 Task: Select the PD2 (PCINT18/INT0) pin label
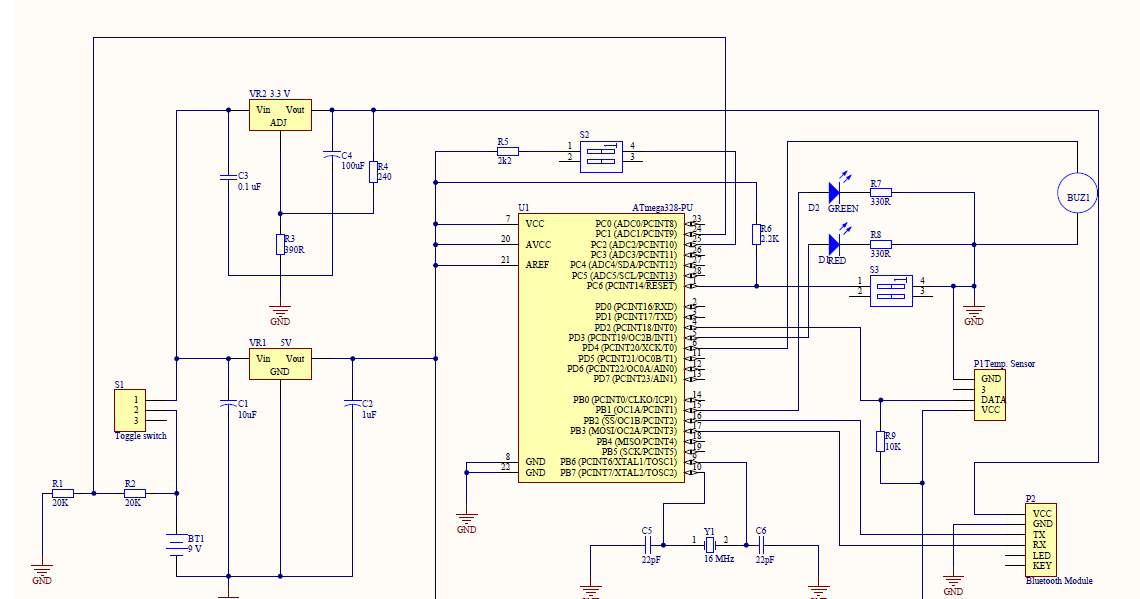coord(635,327)
